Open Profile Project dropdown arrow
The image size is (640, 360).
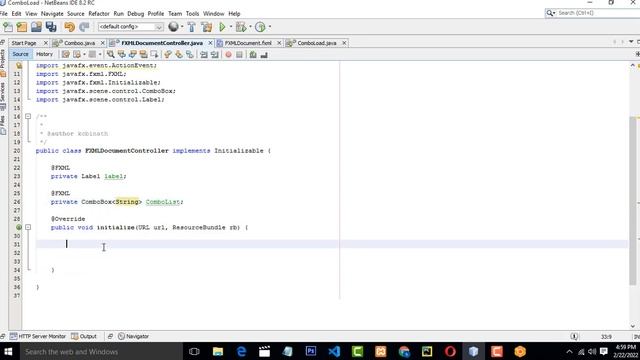[269, 27]
